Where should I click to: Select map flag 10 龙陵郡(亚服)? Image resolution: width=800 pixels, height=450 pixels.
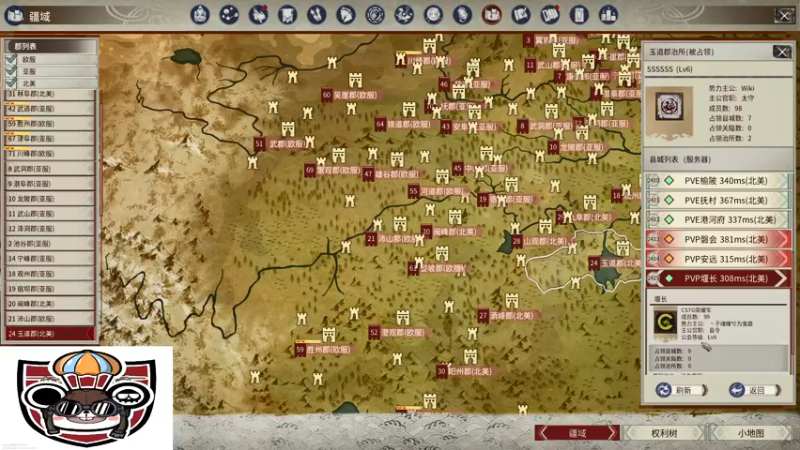pyautogui.click(x=578, y=147)
